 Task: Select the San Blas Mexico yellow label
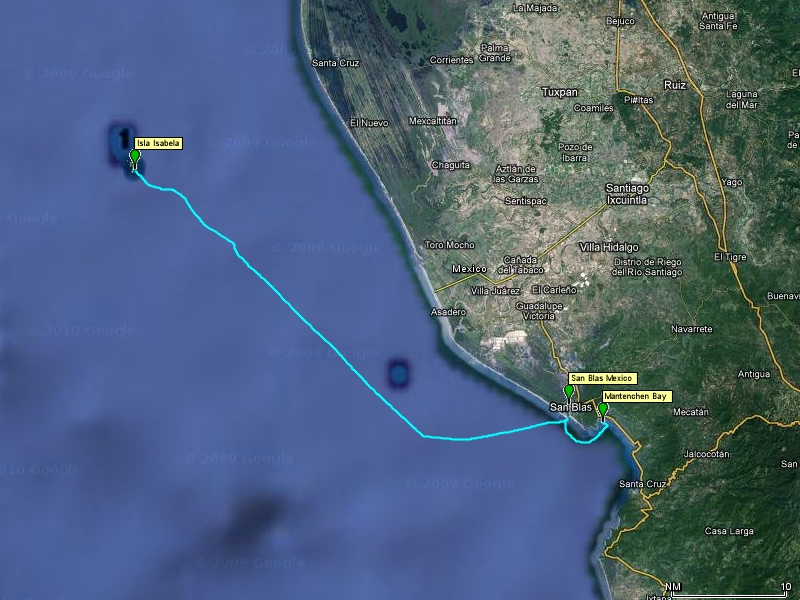pyautogui.click(x=603, y=378)
